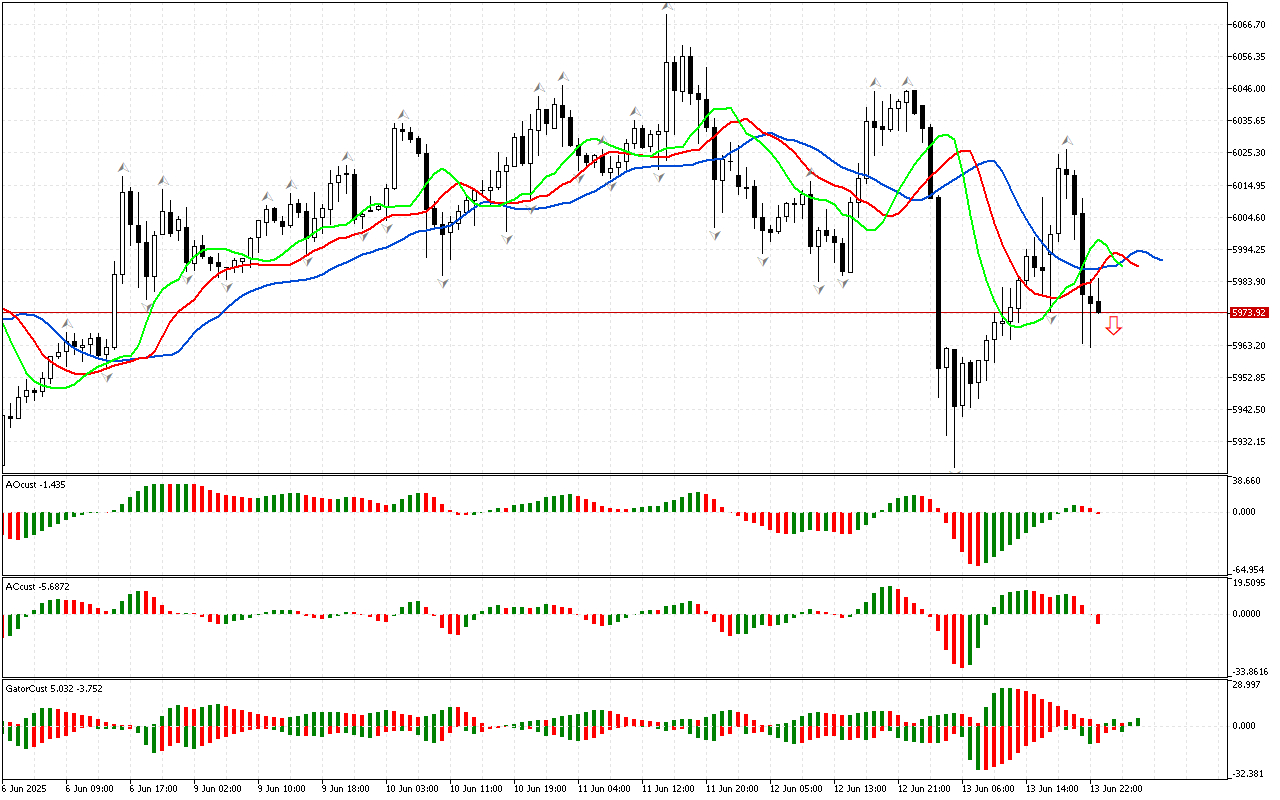
Task: Click the 5932.15 price scale value
Action: click(x=1250, y=441)
